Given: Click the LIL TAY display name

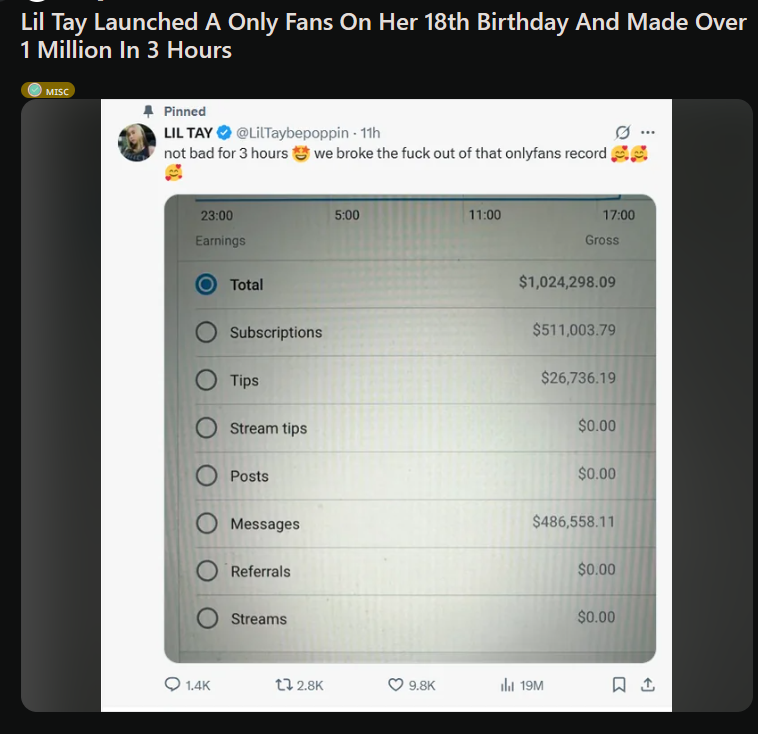Looking at the screenshot, I should click(x=187, y=133).
